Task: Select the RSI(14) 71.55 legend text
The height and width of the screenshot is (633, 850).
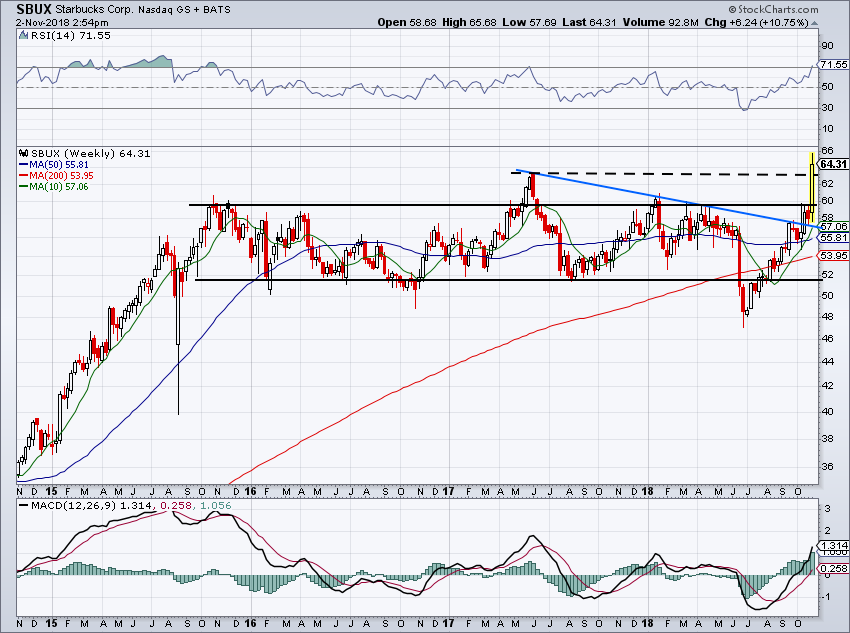Action: [70, 35]
